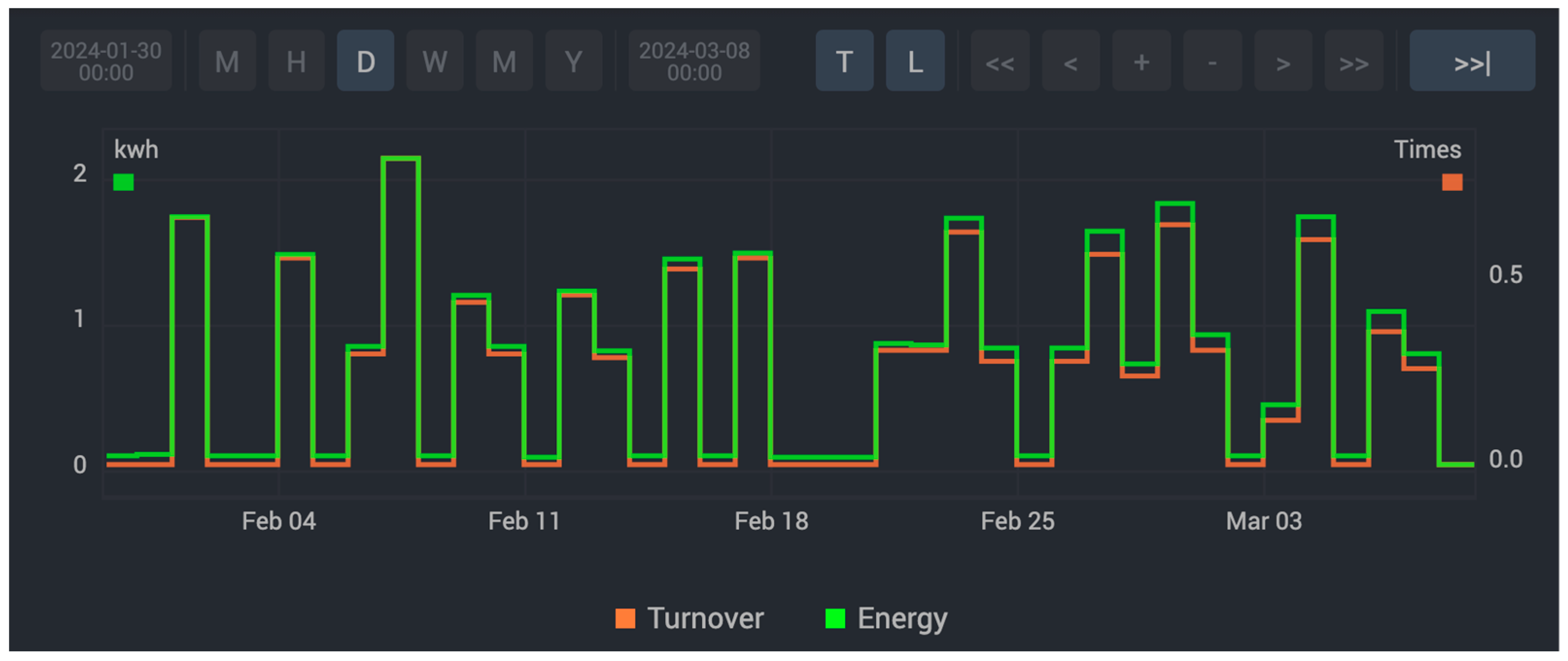Select the D day interval
This screenshot has height=661, width=1568.
(x=365, y=62)
